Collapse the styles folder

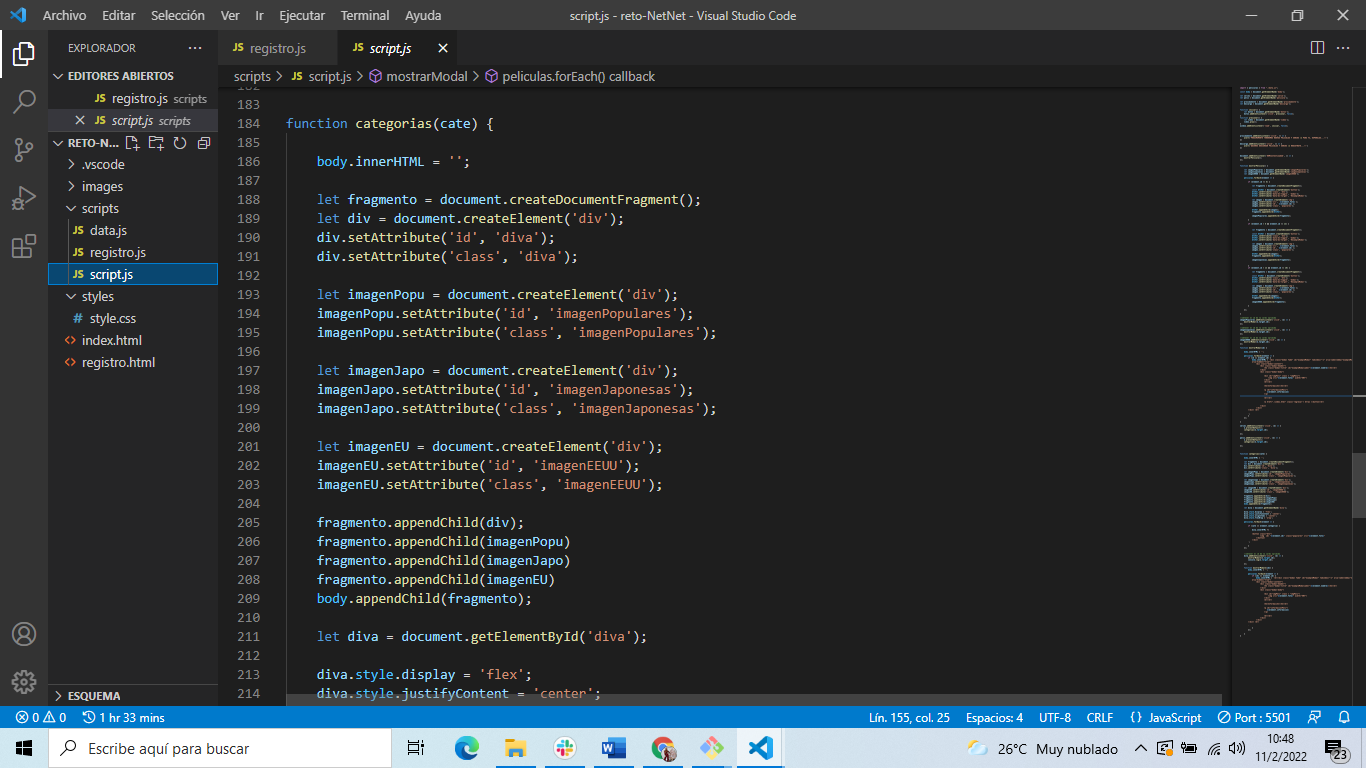pyautogui.click(x=133, y=296)
